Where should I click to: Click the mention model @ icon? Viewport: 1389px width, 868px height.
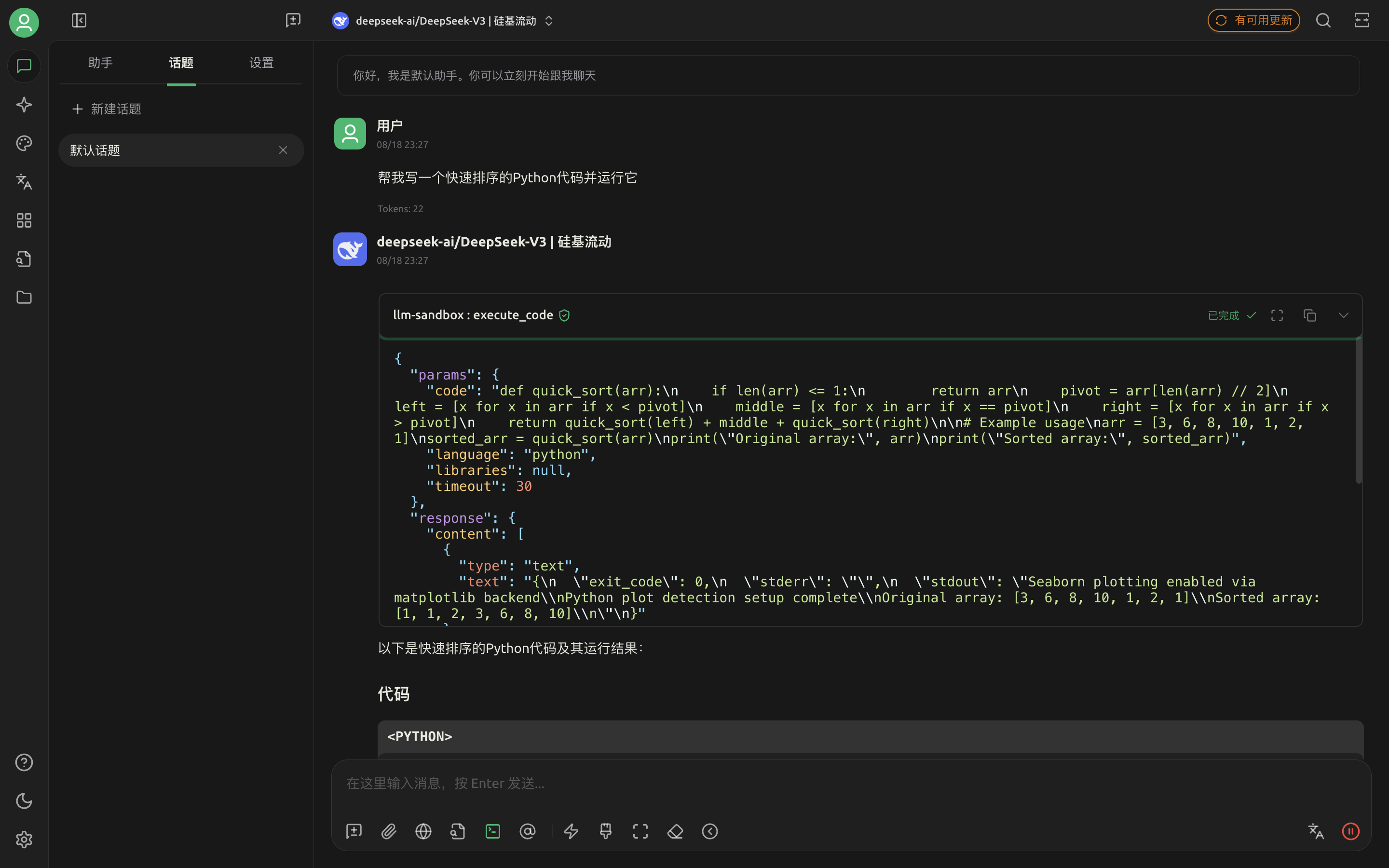pyautogui.click(x=527, y=831)
